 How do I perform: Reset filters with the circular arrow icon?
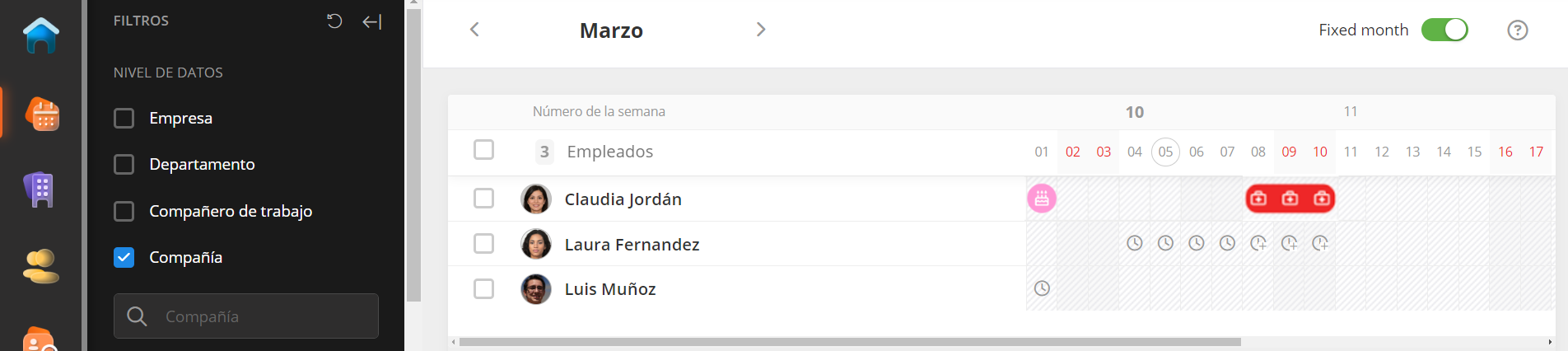[x=334, y=21]
